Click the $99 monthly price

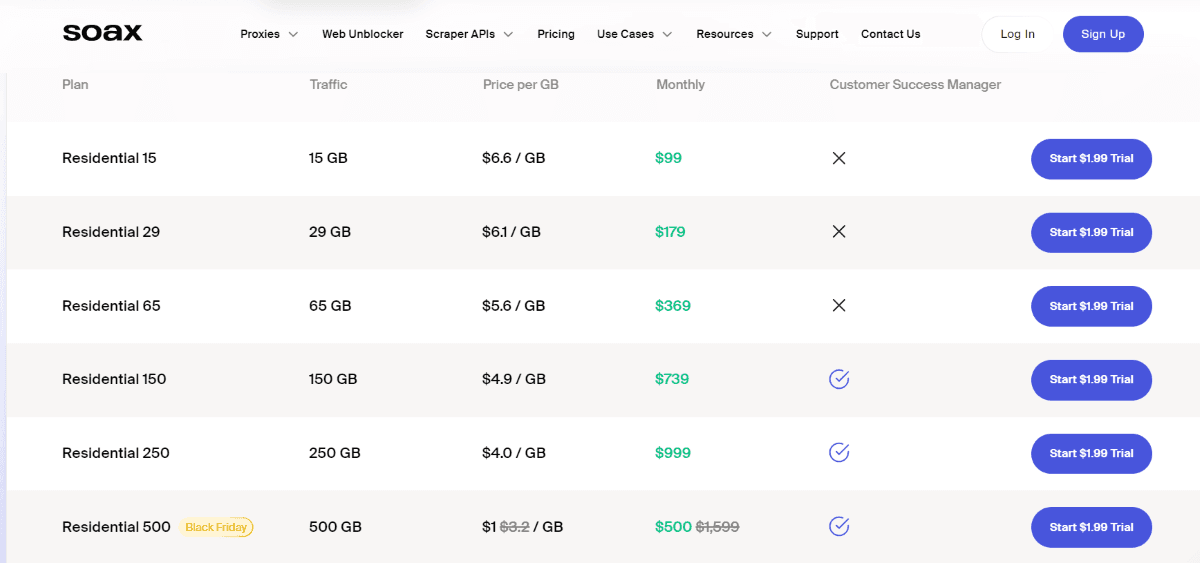pyautogui.click(x=668, y=158)
